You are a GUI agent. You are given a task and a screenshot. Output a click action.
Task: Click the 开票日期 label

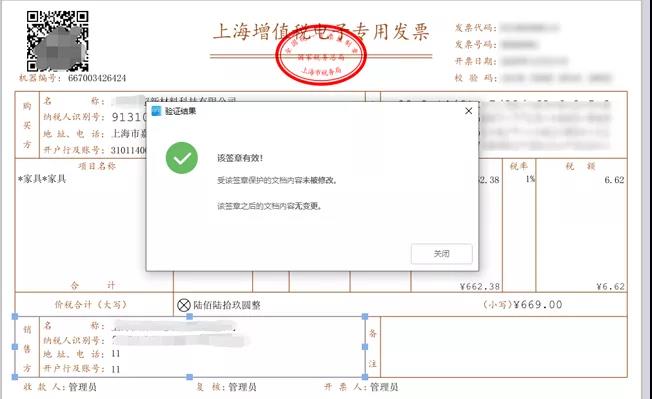click(476, 61)
